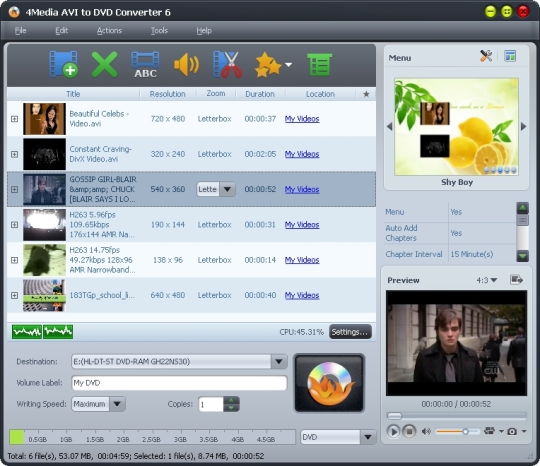The height and width of the screenshot is (466, 540).
Task: Open dropdown arrow beside stars icon
Action: [x=289, y=64]
